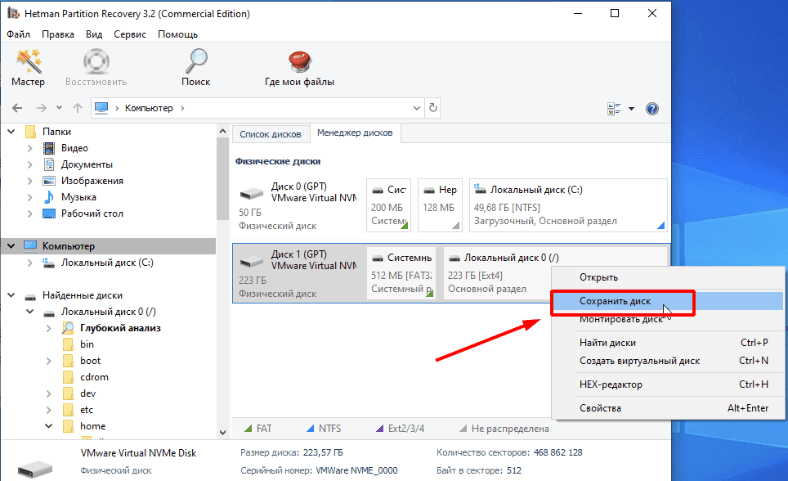Viewport: 788px width, 481px height.
Task: Open the Сервис menu
Action: (130, 34)
